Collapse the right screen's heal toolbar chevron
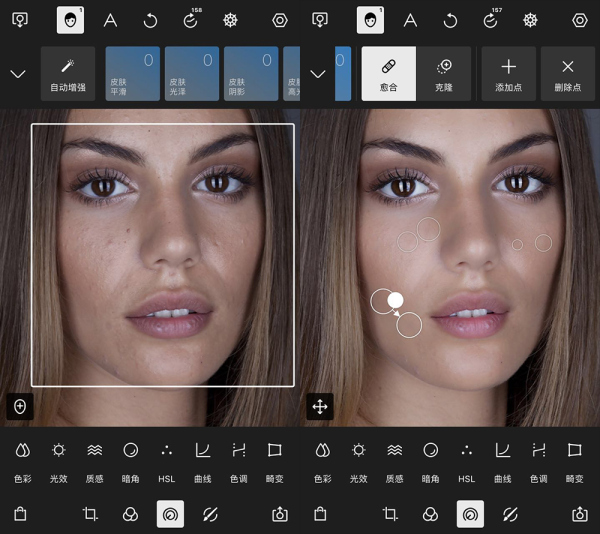 (x=318, y=74)
